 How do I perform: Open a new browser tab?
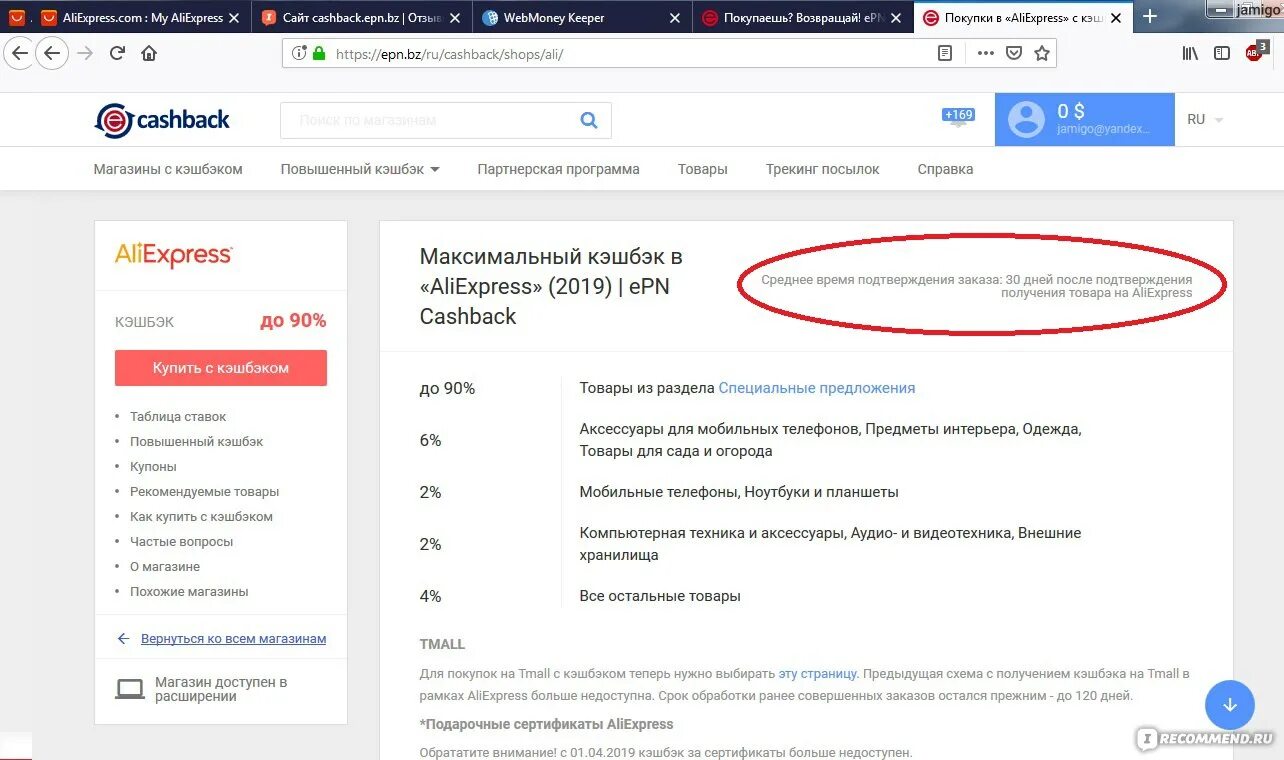tap(1150, 16)
